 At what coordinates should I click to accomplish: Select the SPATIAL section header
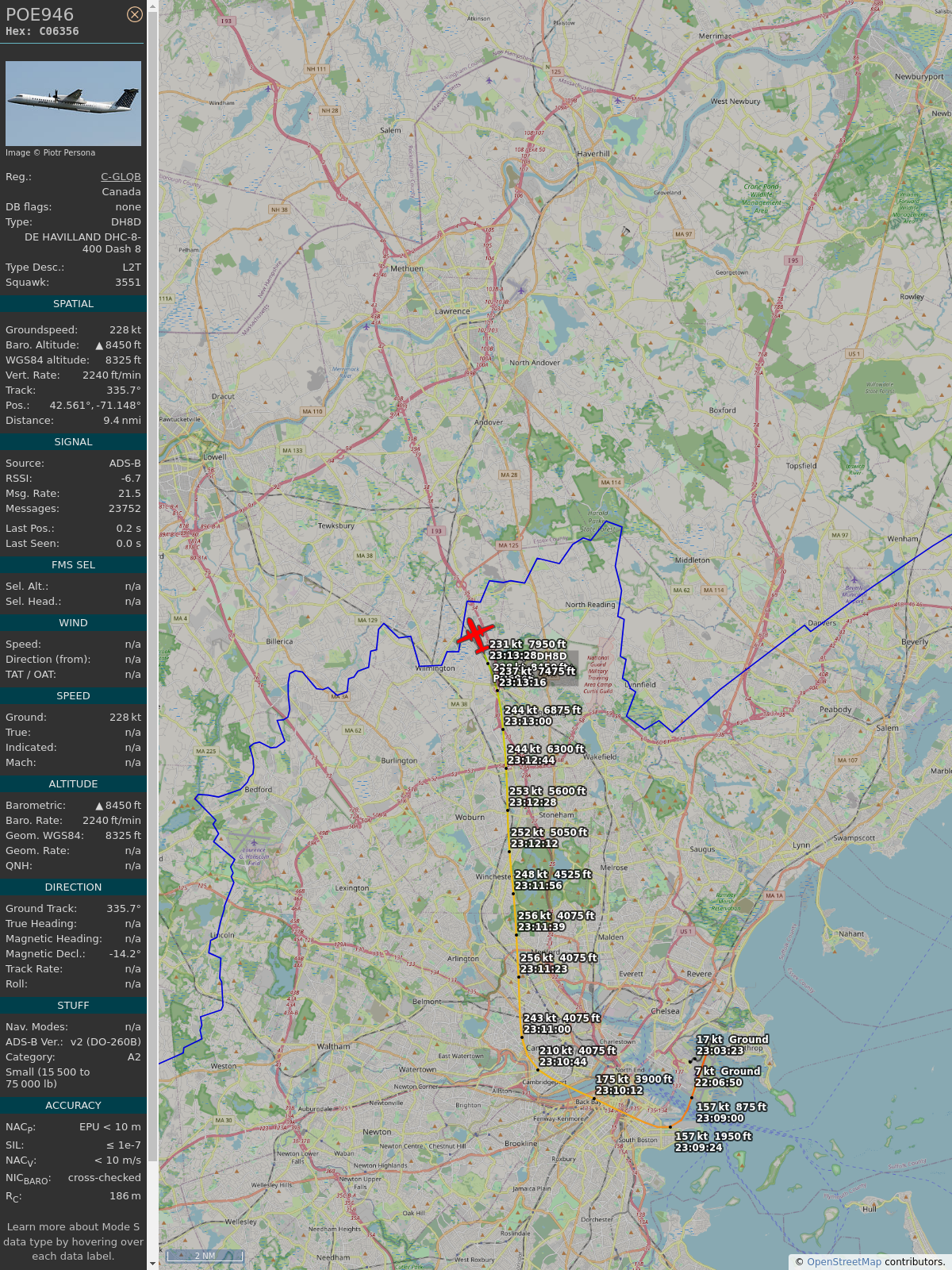coord(73,304)
